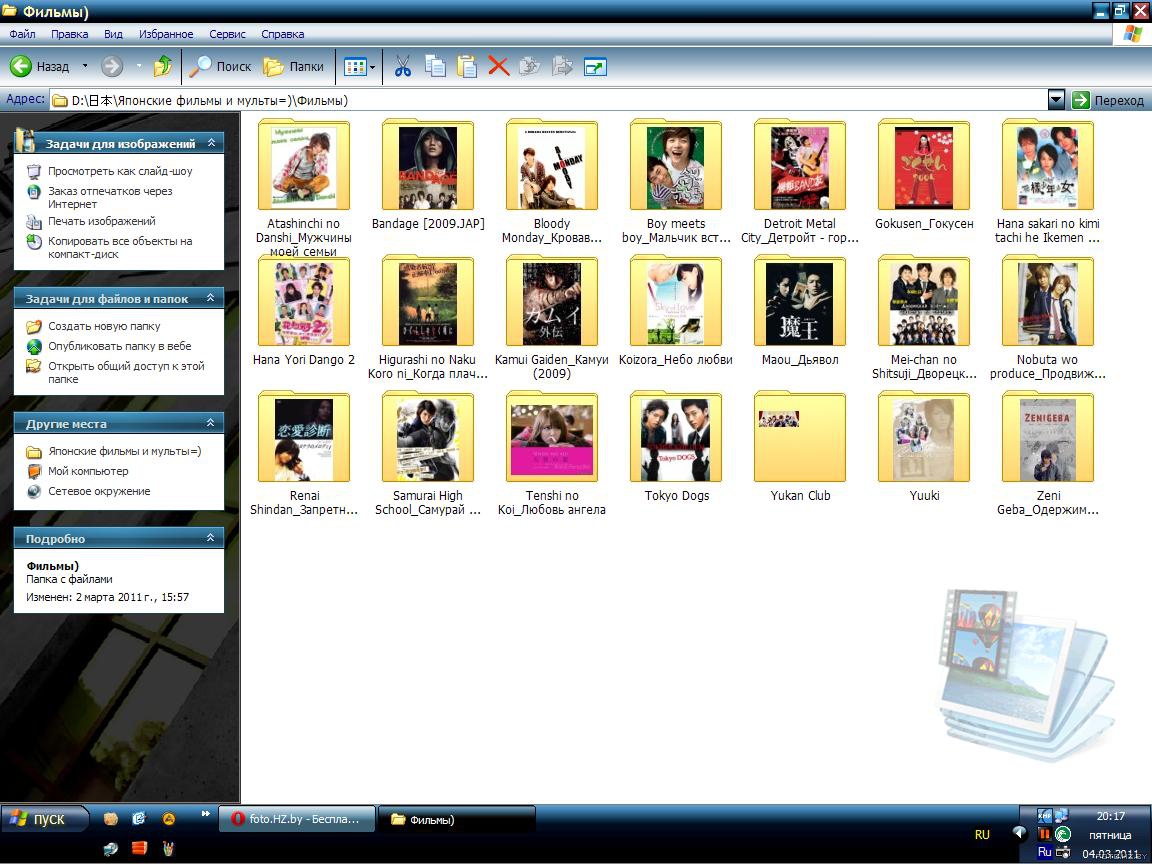Screen dimensions: 1152x864
Task: Click the Cut scissors icon
Action: coord(403,67)
